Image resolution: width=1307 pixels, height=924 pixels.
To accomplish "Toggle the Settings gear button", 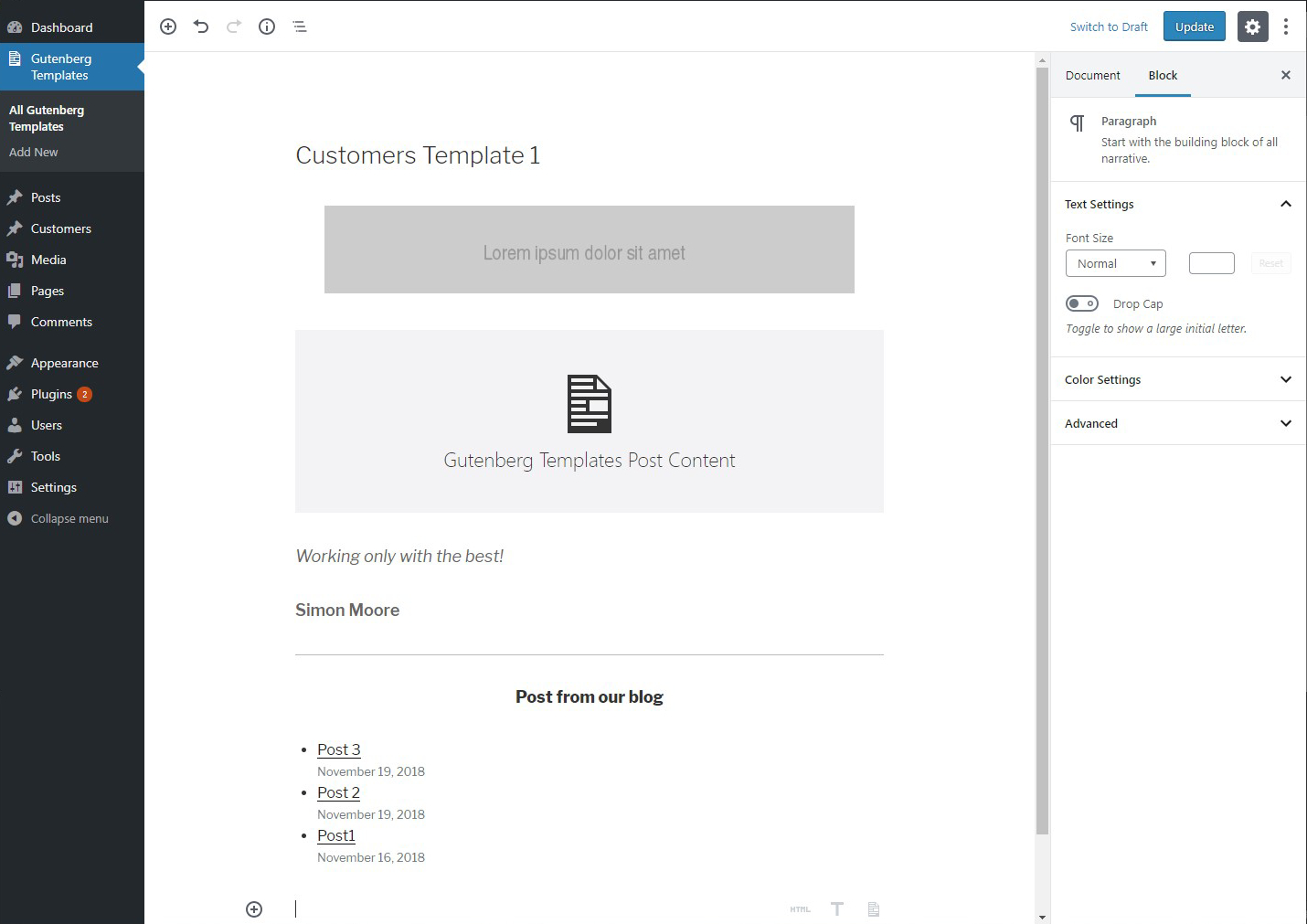I will pos(1253,27).
